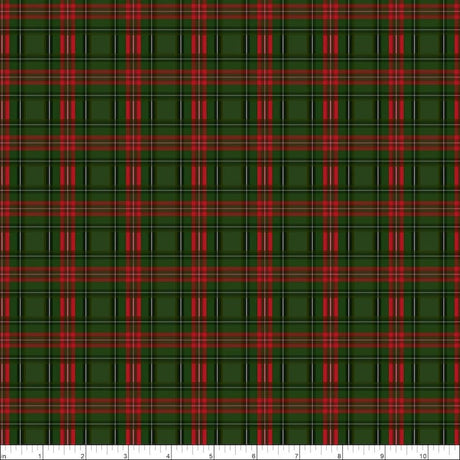Click the ruler number "10"
The width and height of the screenshot is (460, 460).
(x=423, y=456)
